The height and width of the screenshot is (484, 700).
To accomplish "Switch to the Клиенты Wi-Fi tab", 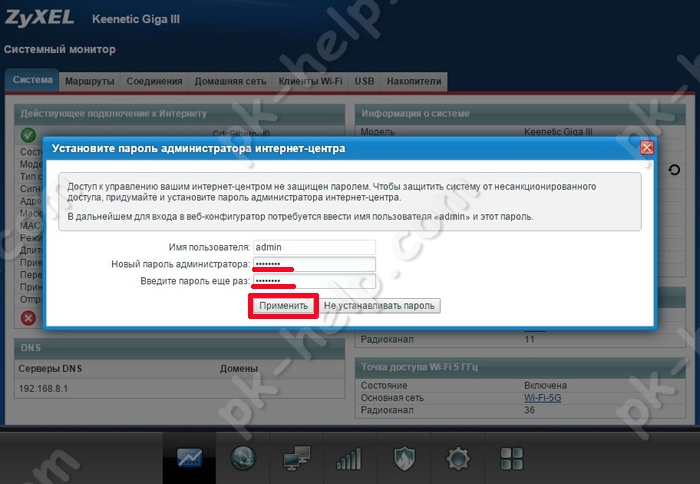I will pyautogui.click(x=310, y=81).
